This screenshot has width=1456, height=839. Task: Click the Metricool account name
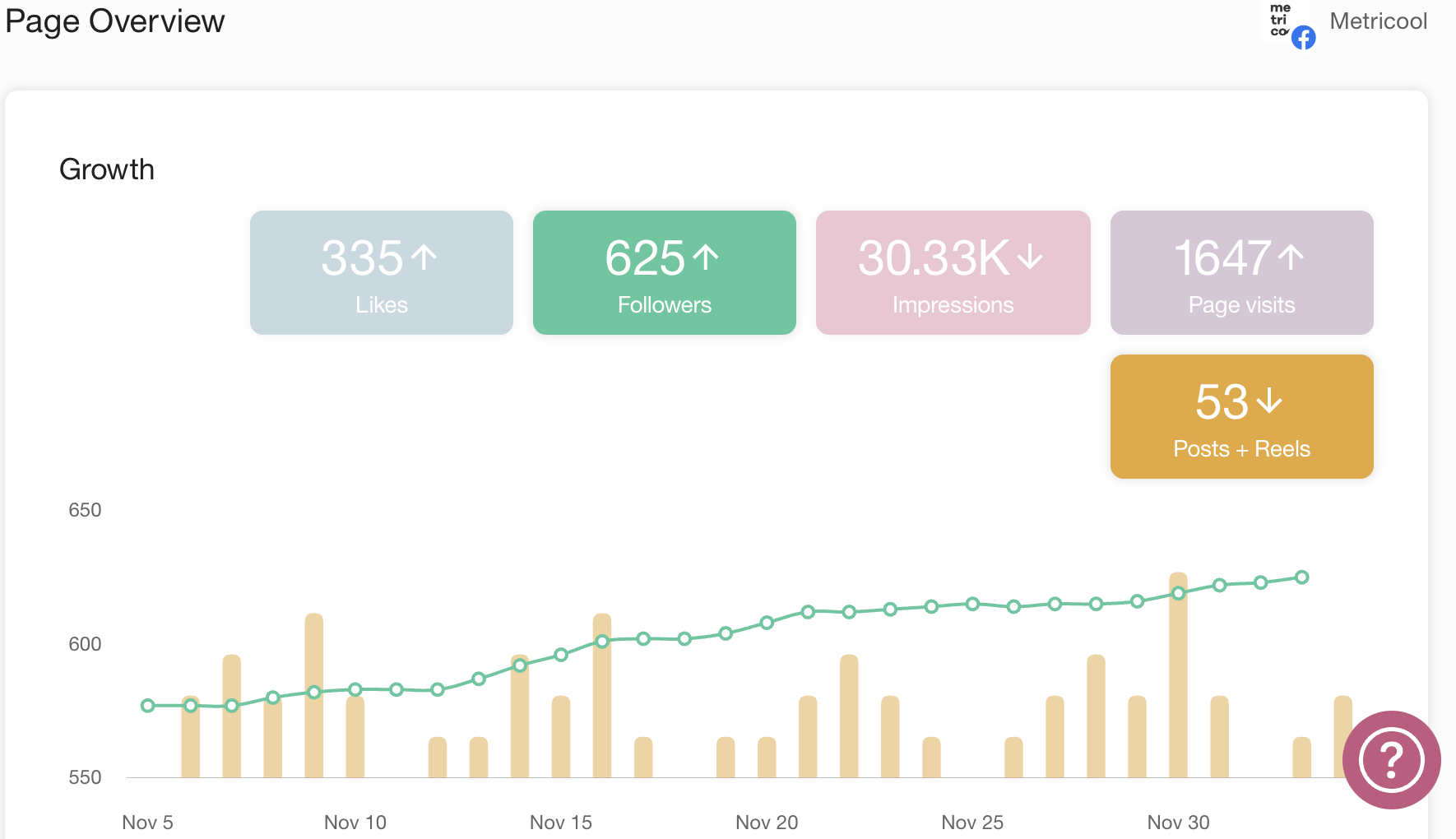(1379, 21)
